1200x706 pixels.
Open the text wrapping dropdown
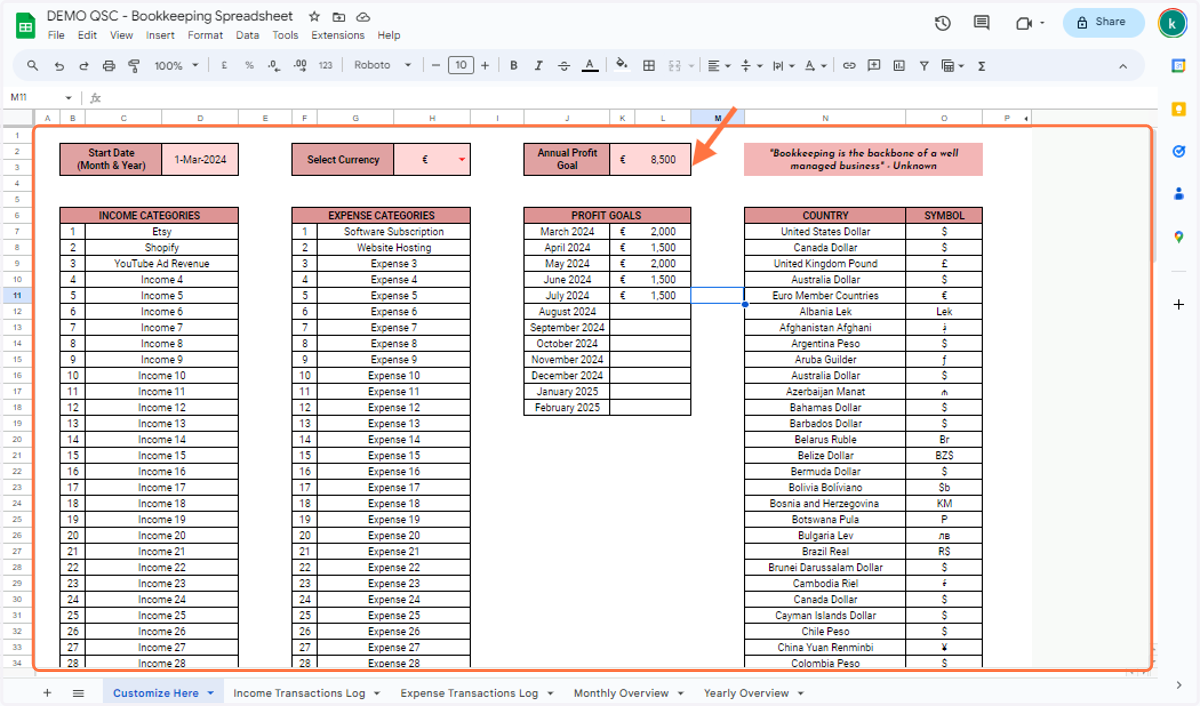click(782, 65)
